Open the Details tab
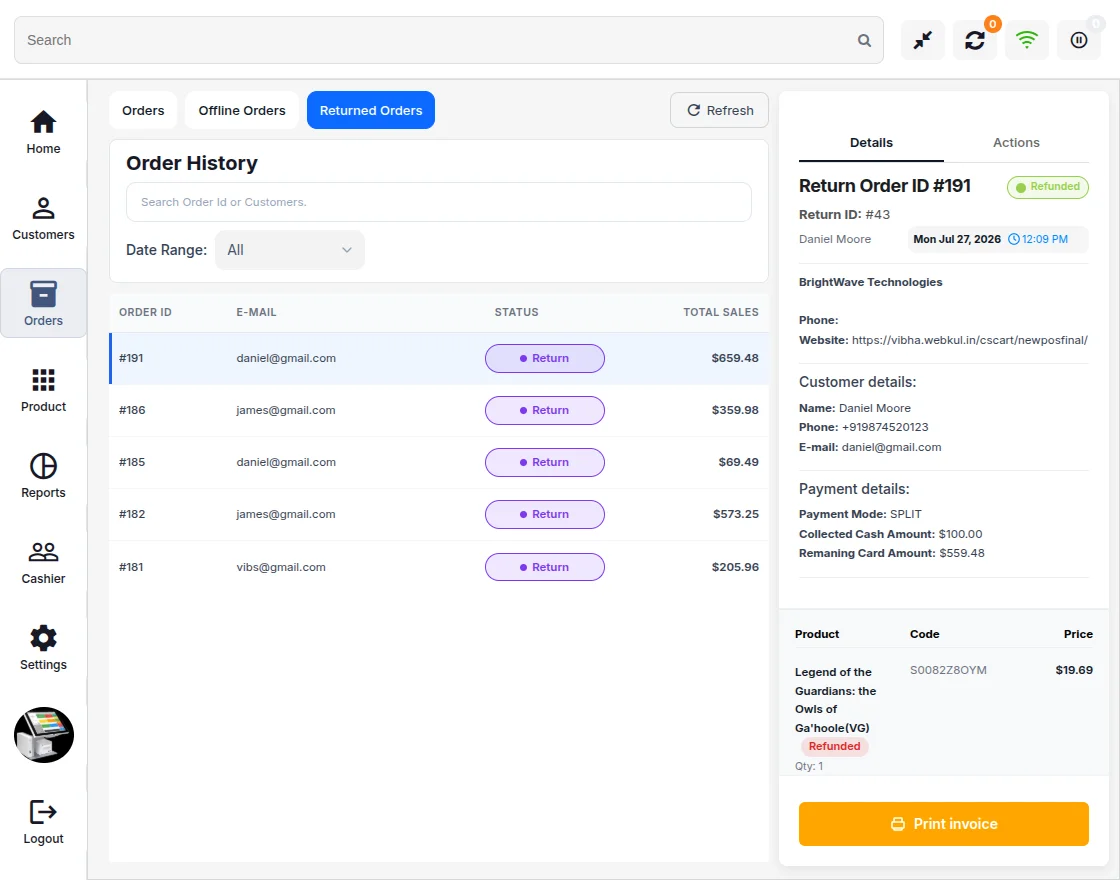The height and width of the screenshot is (880, 1120). click(871, 143)
